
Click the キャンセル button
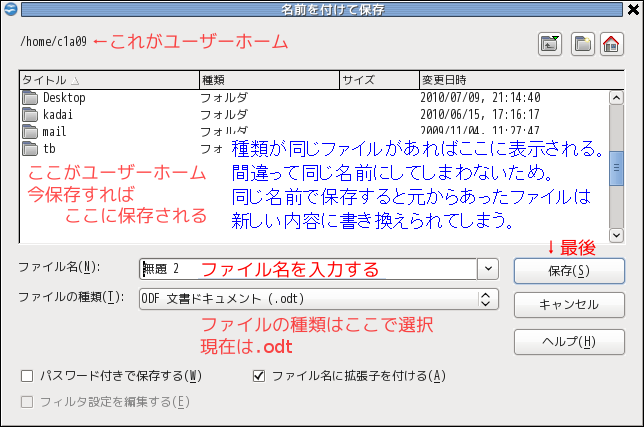click(x=569, y=305)
